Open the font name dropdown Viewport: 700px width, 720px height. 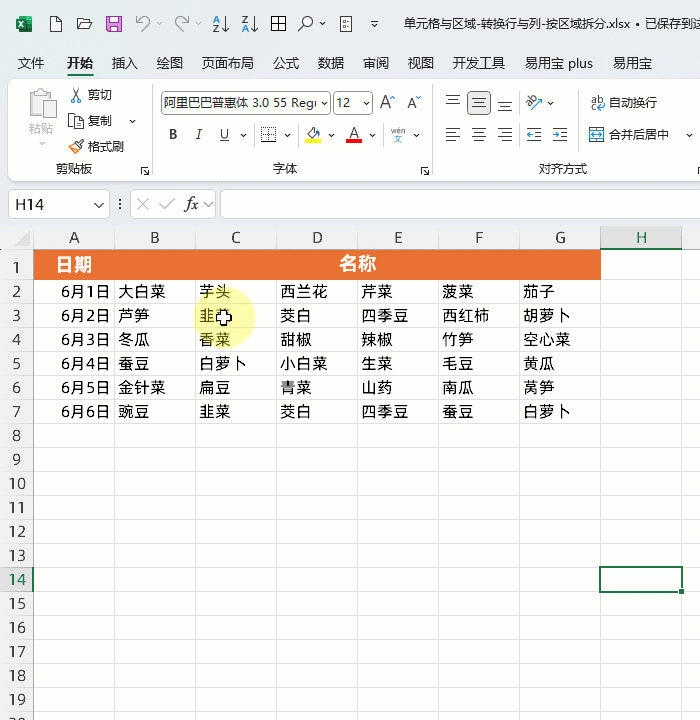324,103
